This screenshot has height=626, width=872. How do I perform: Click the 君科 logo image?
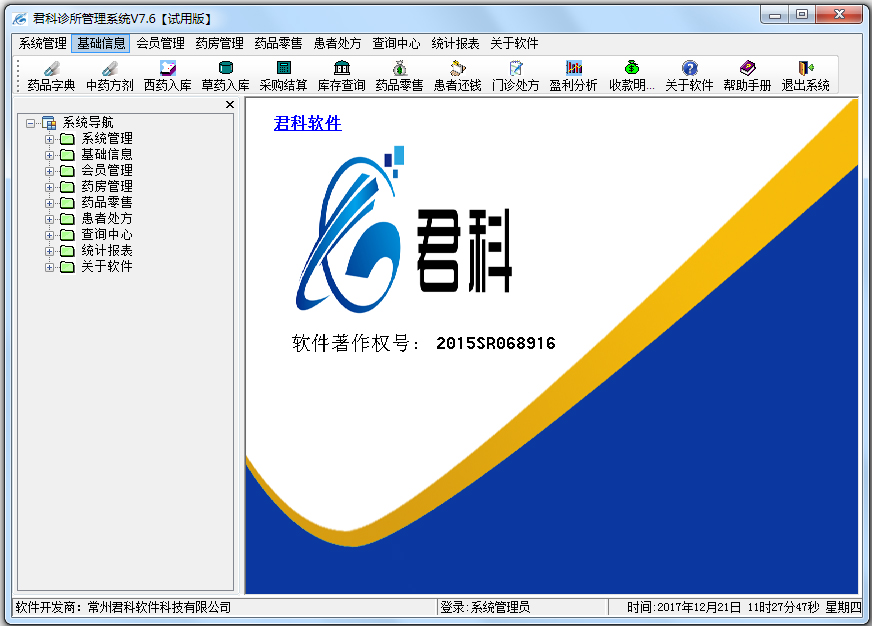point(403,230)
